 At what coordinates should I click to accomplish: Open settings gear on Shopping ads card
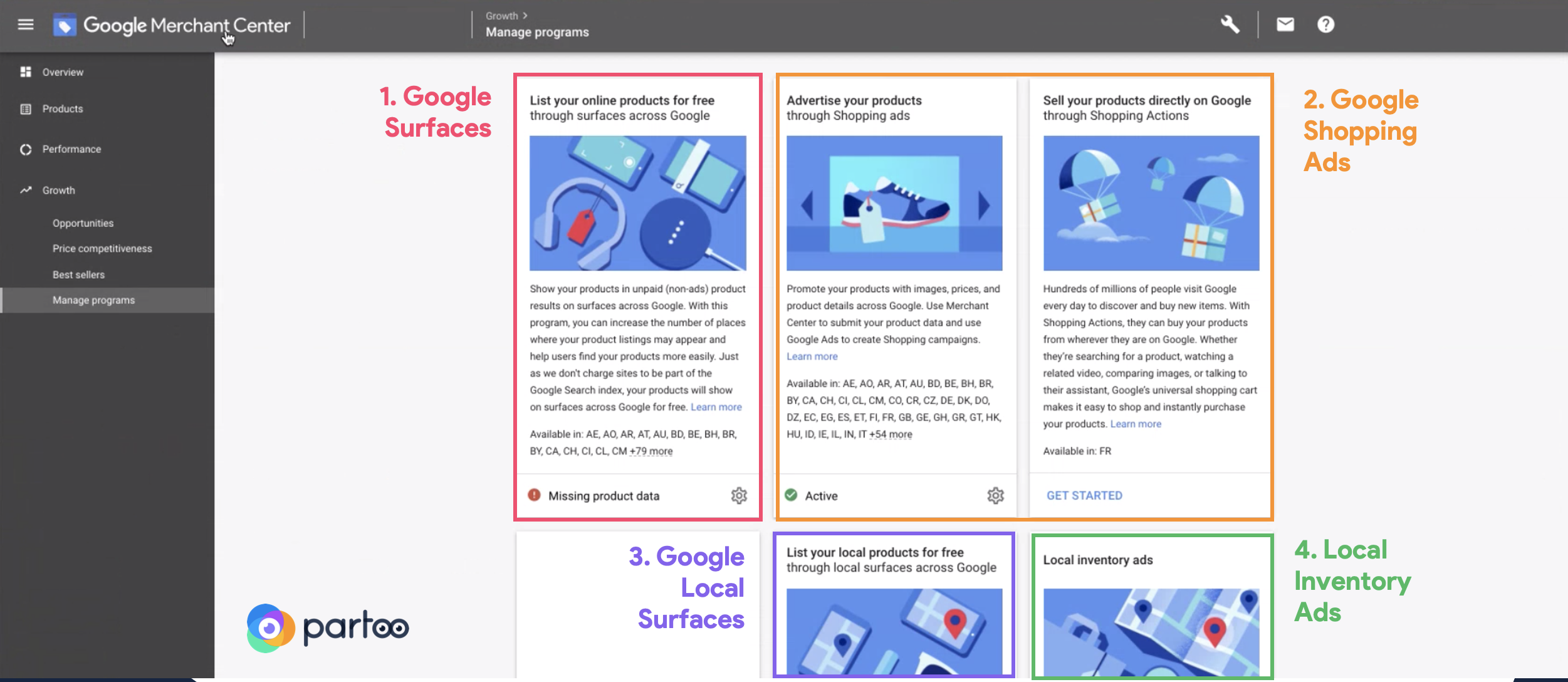996,496
